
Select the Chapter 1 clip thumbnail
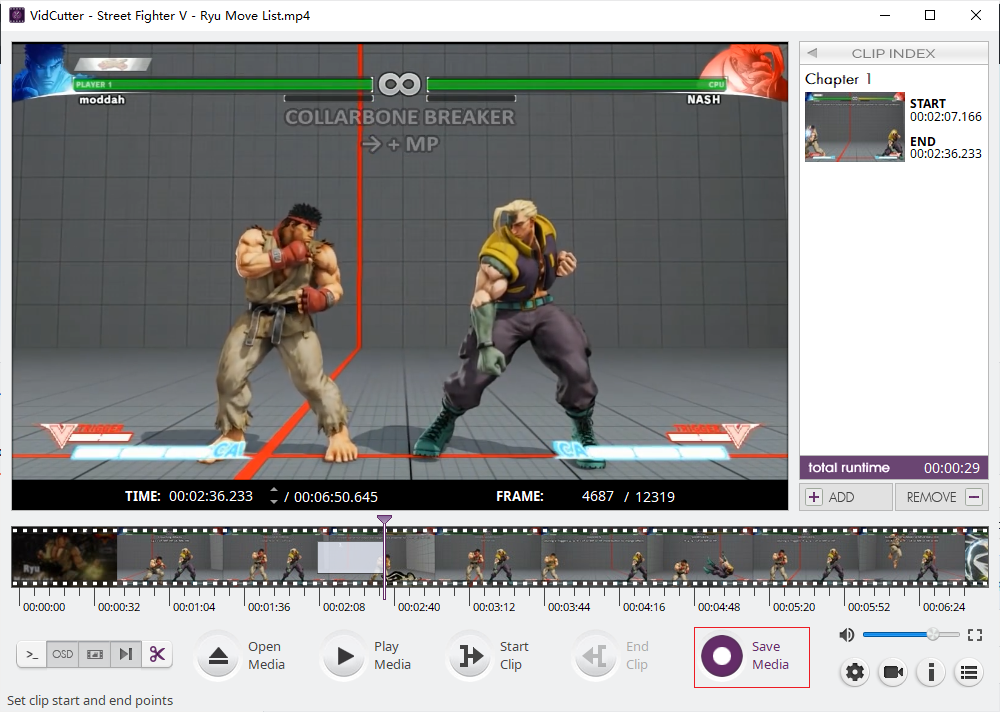[x=855, y=126]
